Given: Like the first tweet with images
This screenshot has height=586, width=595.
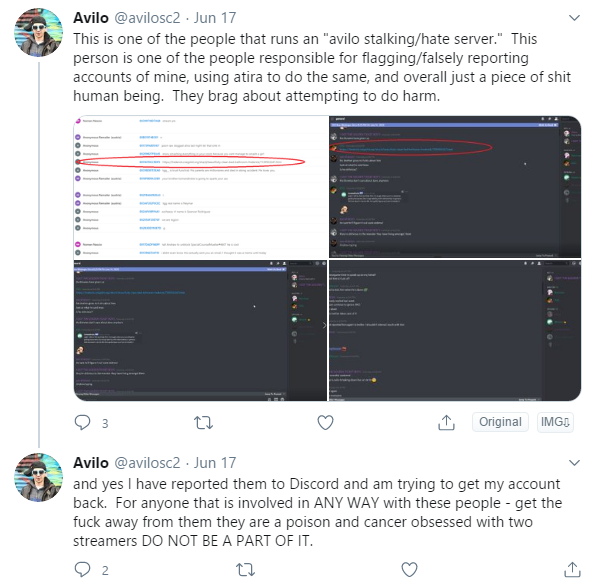Looking at the screenshot, I should [x=325, y=422].
